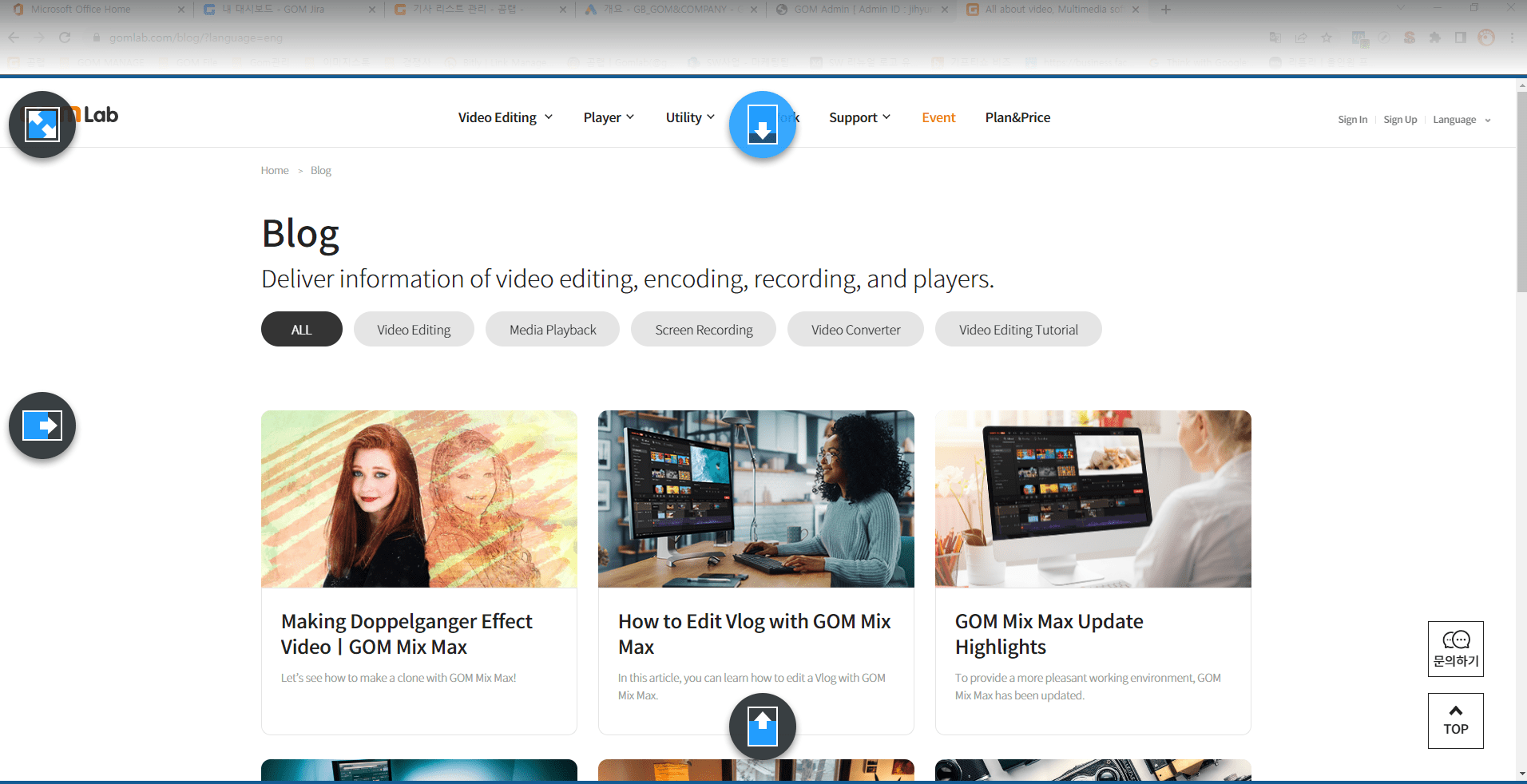
Task: Reload the gomlab.com page
Action: [65, 38]
